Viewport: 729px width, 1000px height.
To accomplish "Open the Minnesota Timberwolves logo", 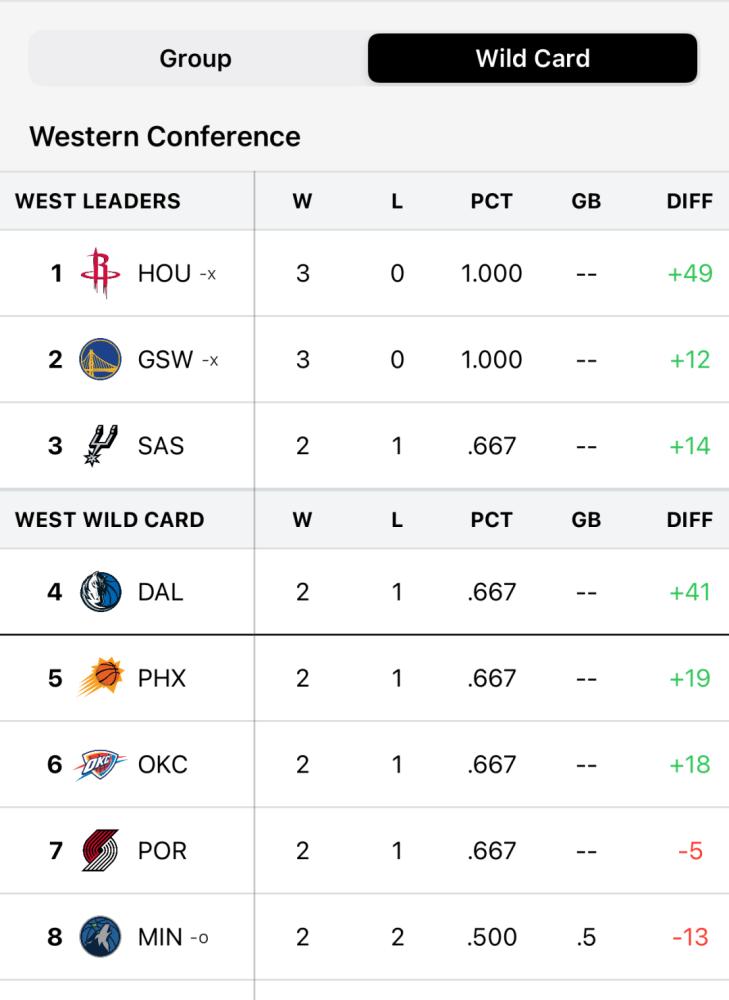I will [101, 936].
